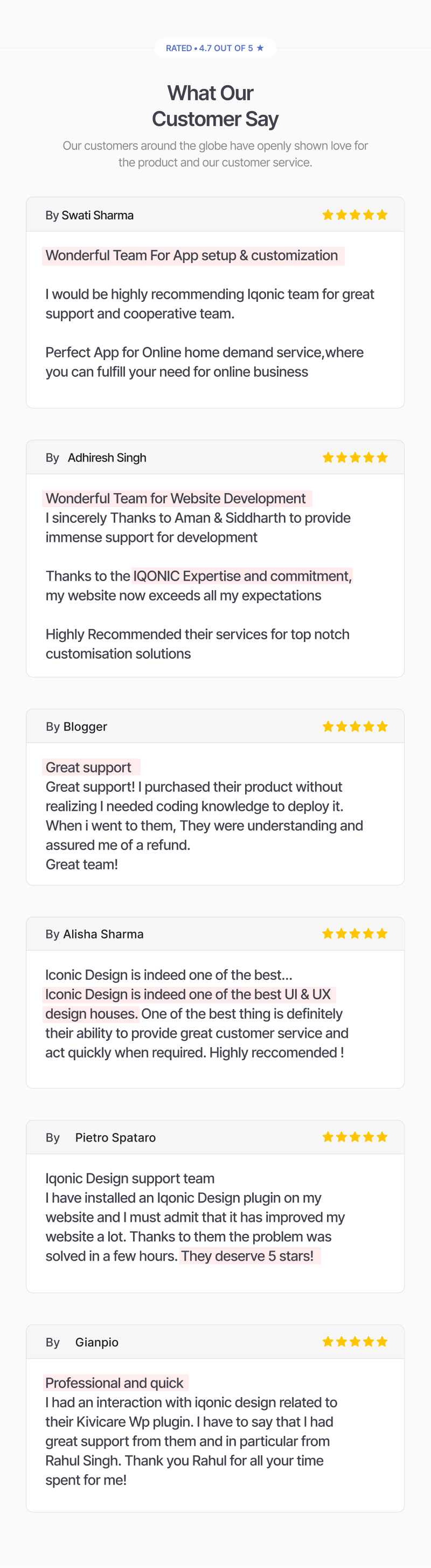Click the Pietro Spataro author name

pyautogui.click(x=116, y=1138)
